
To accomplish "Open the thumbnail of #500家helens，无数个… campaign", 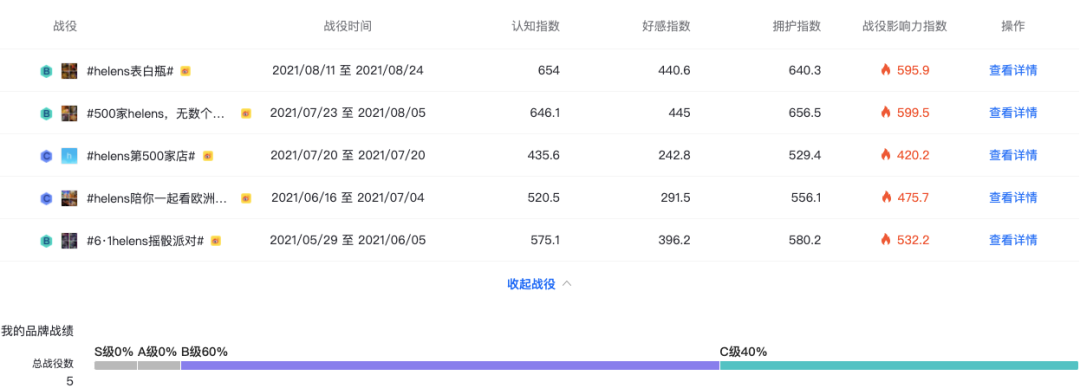I will (x=69, y=113).
